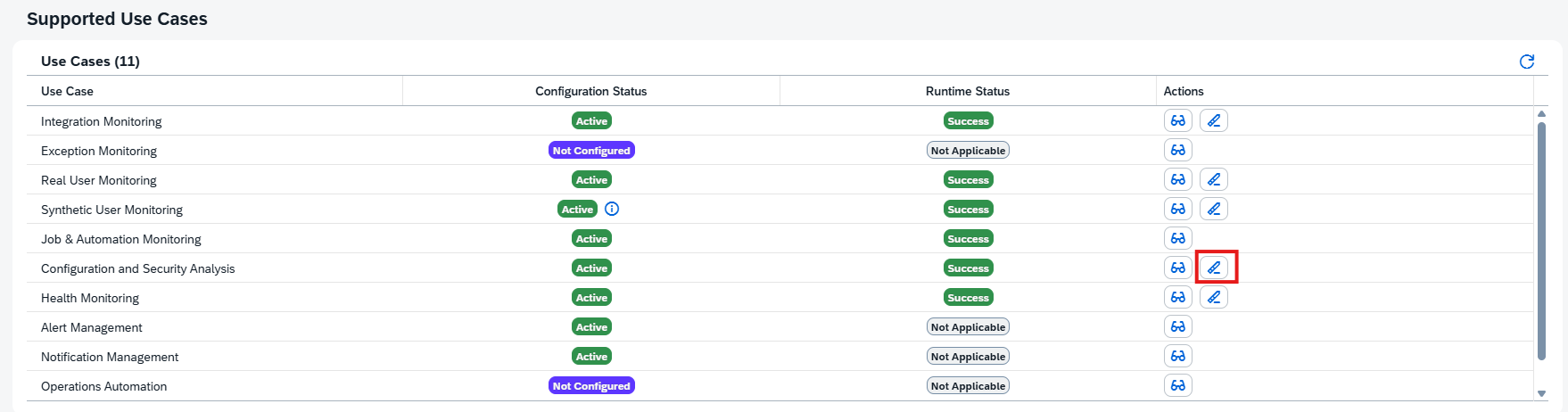View Notification Management glasses icon
This screenshot has height=412, width=1568.
(1177, 356)
